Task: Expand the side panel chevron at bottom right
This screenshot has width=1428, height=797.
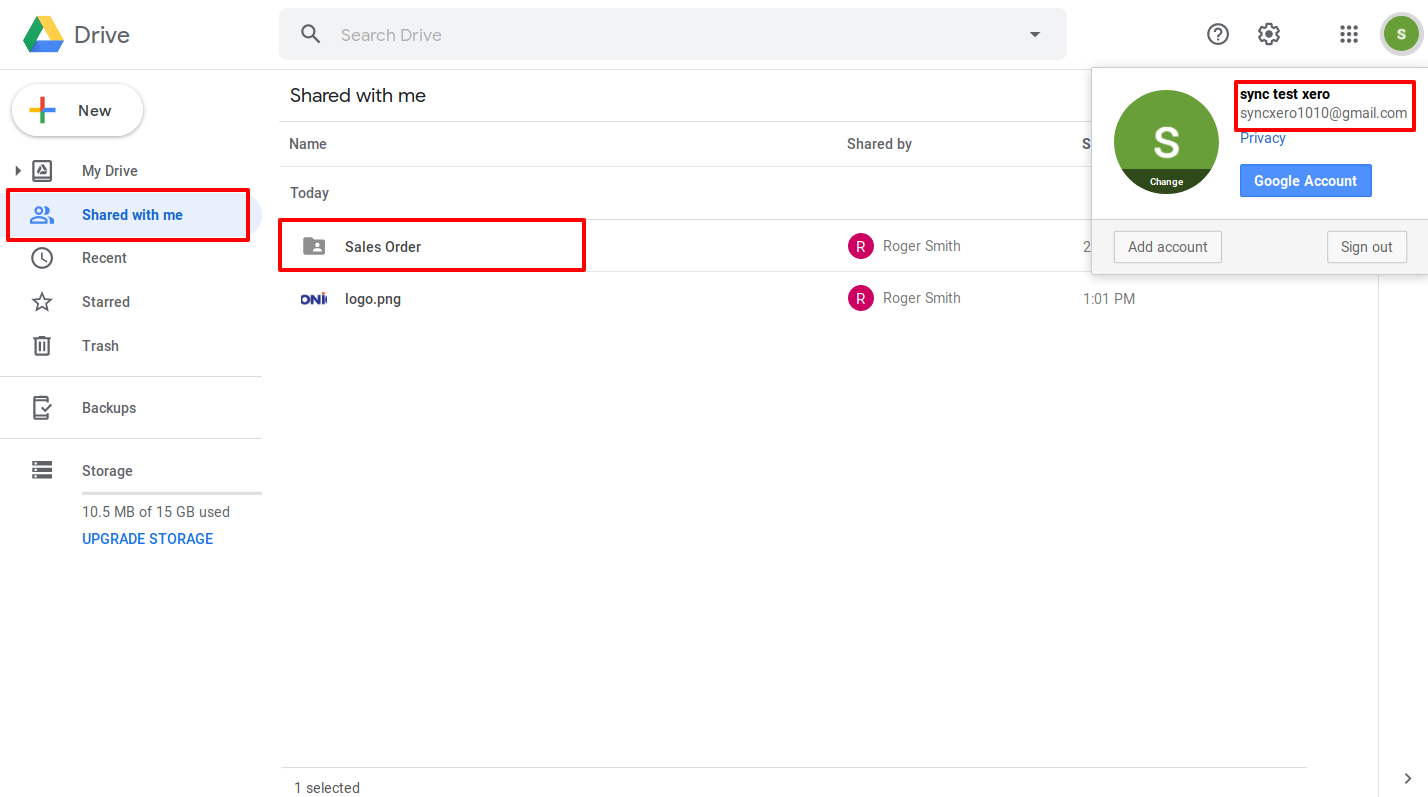Action: point(1407,778)
